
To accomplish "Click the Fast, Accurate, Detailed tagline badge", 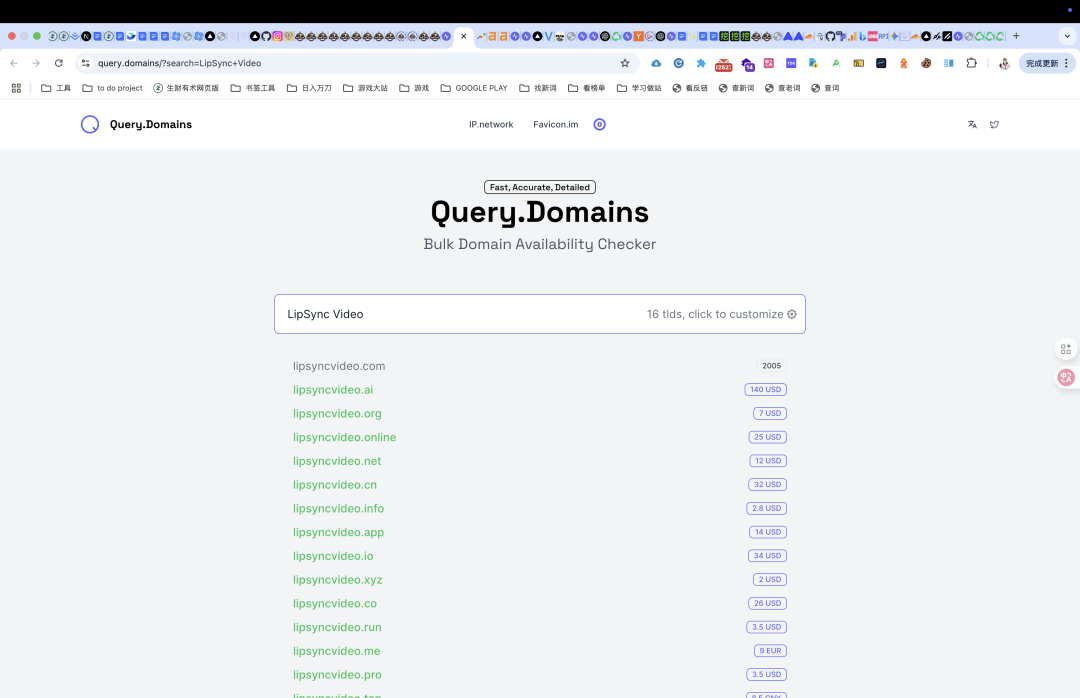I will coord(539,187).
